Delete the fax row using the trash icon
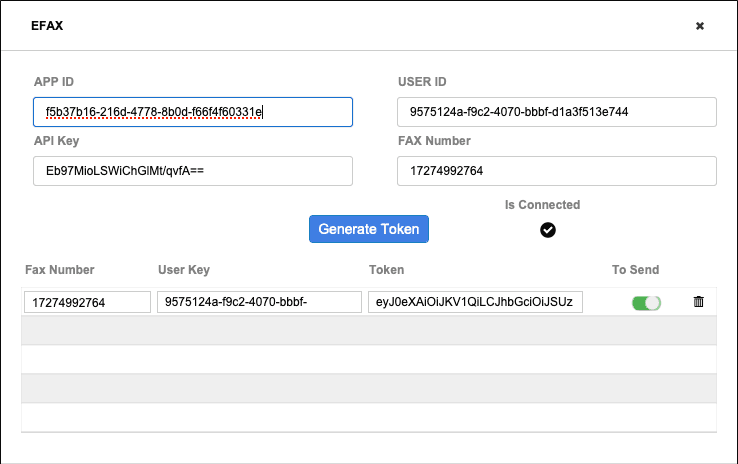 pos(698,301)
